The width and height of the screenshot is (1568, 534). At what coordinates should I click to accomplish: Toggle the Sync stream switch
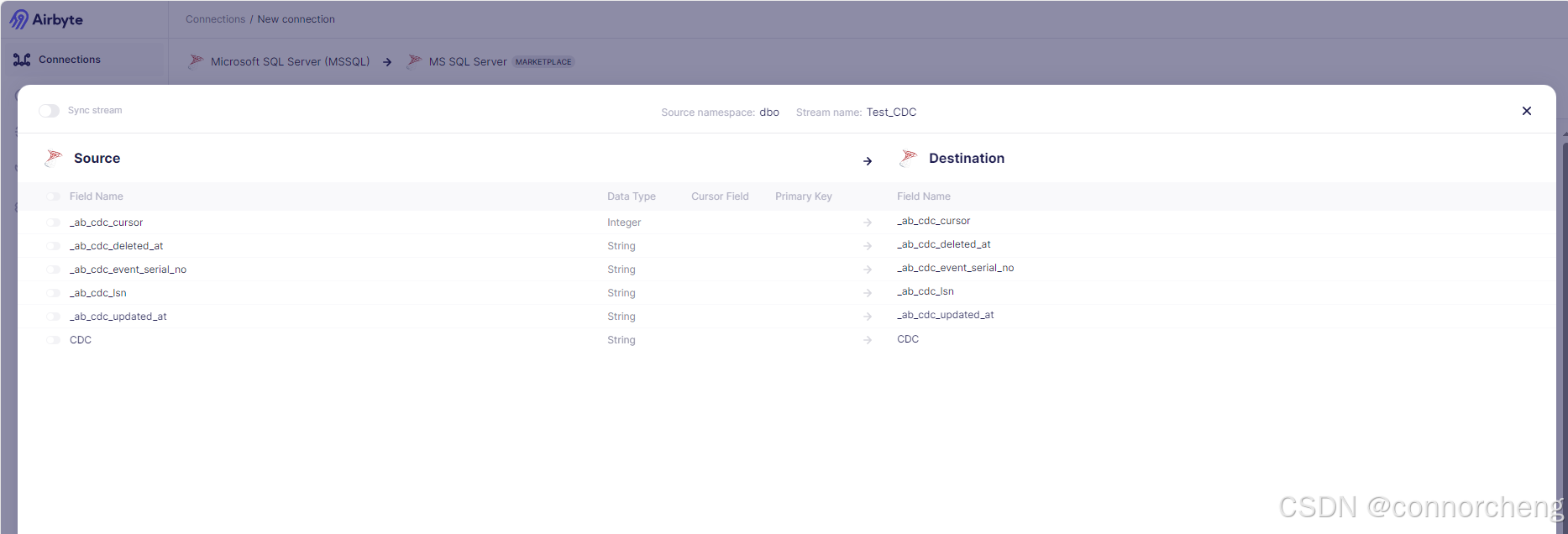[x=49, y=111]
